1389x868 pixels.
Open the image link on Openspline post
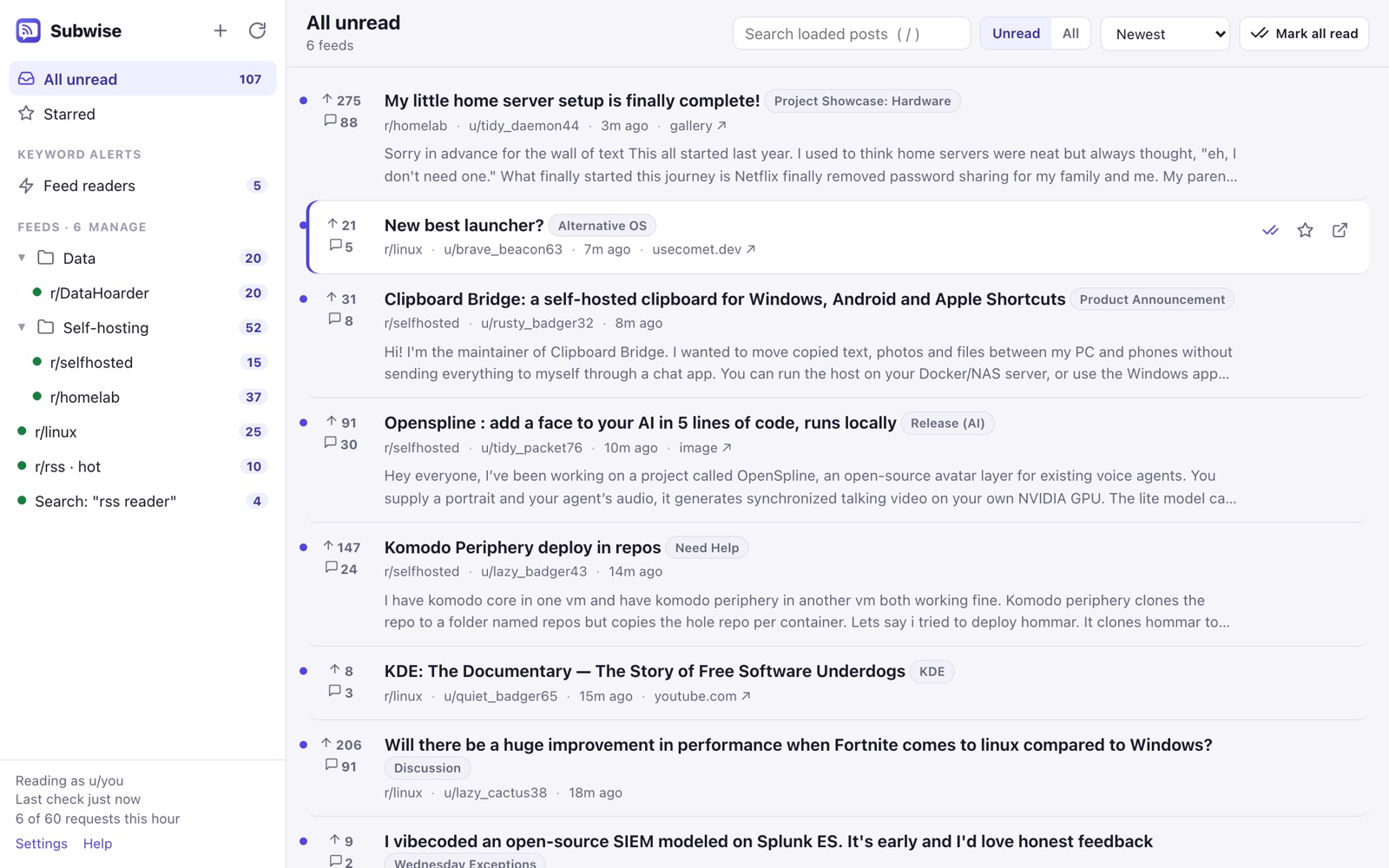(705, 448)
